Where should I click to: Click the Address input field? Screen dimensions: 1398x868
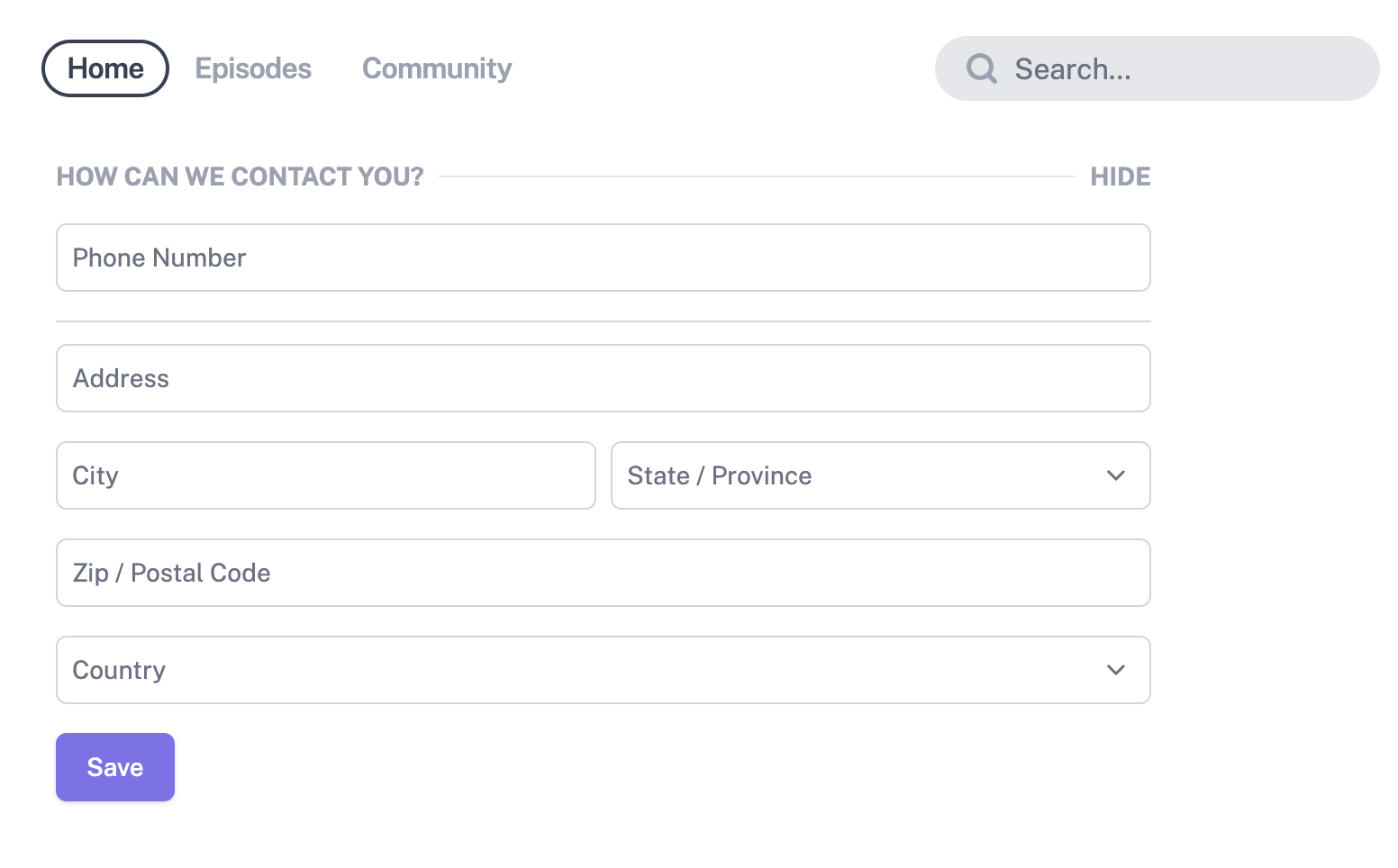click(x=604, y=378)
